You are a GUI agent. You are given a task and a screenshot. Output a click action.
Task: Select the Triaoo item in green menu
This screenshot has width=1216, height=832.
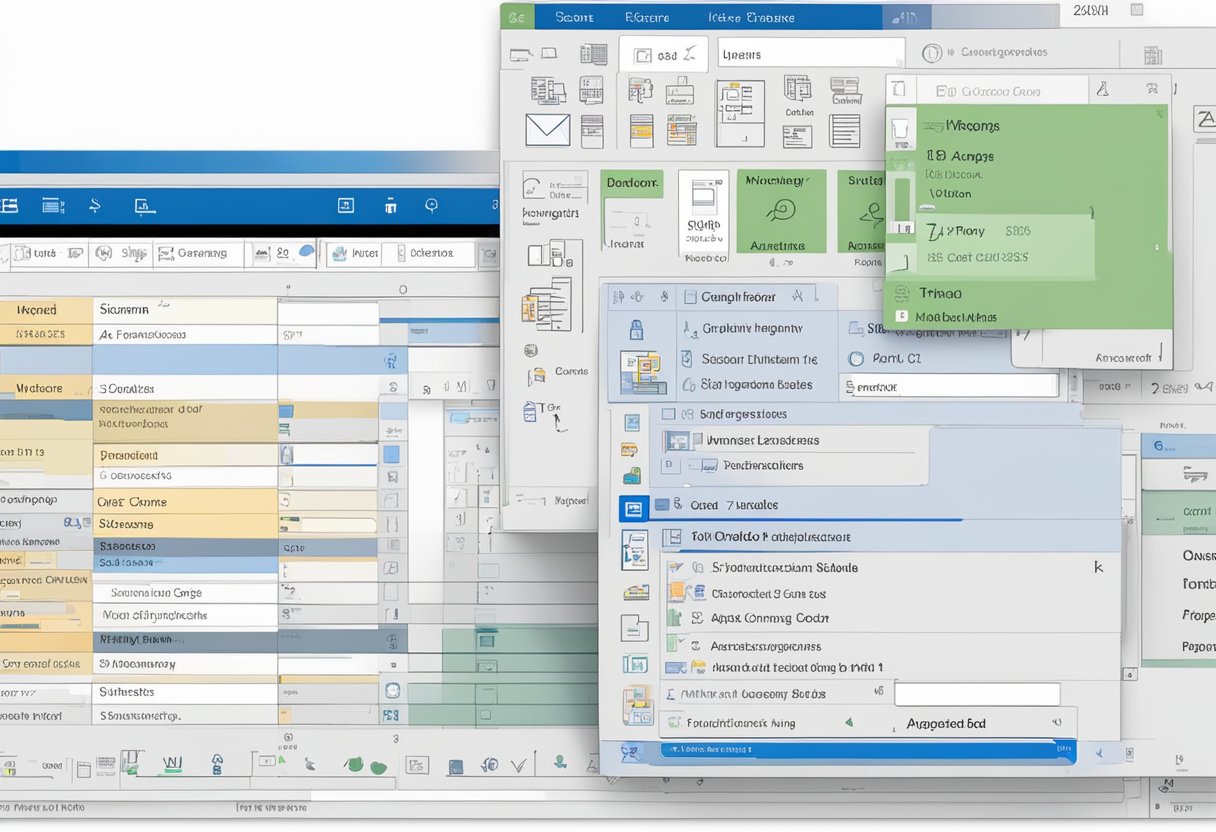click(x=940, y=293)
